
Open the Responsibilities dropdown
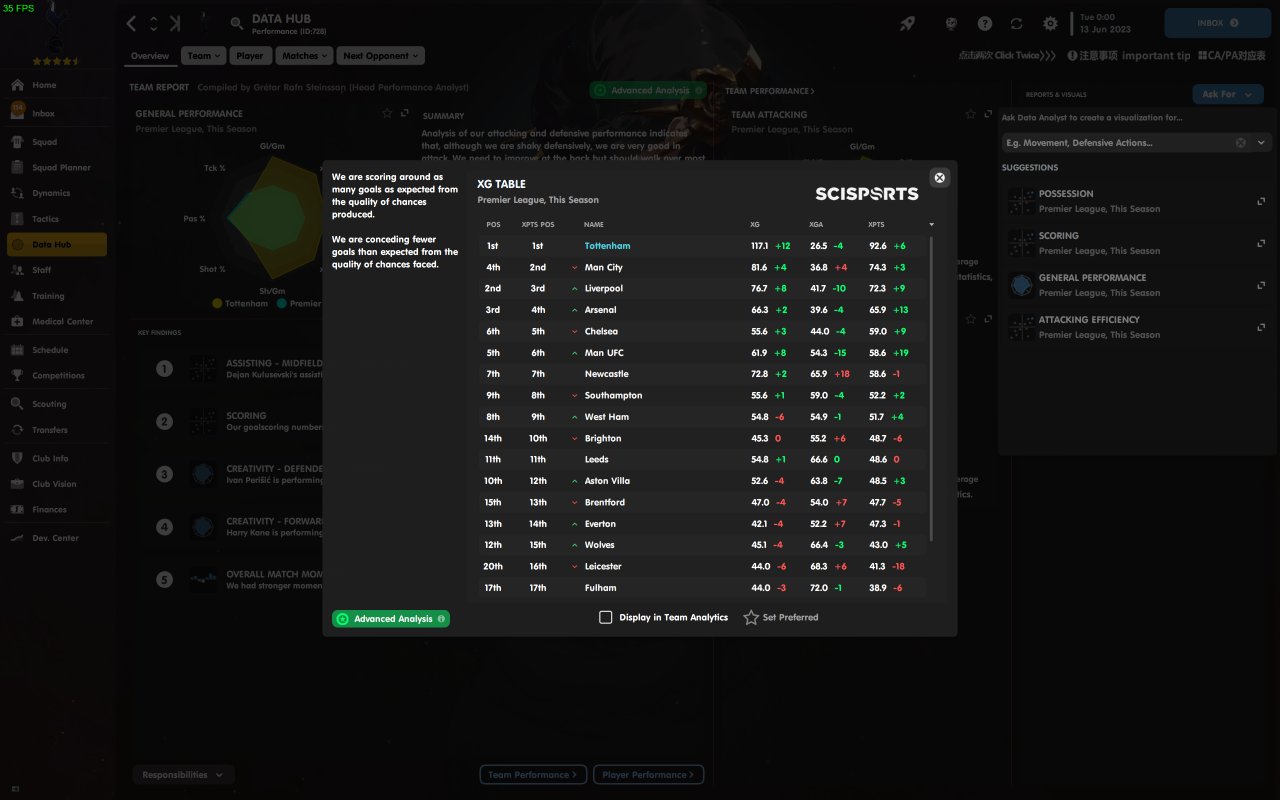[184, 775]
